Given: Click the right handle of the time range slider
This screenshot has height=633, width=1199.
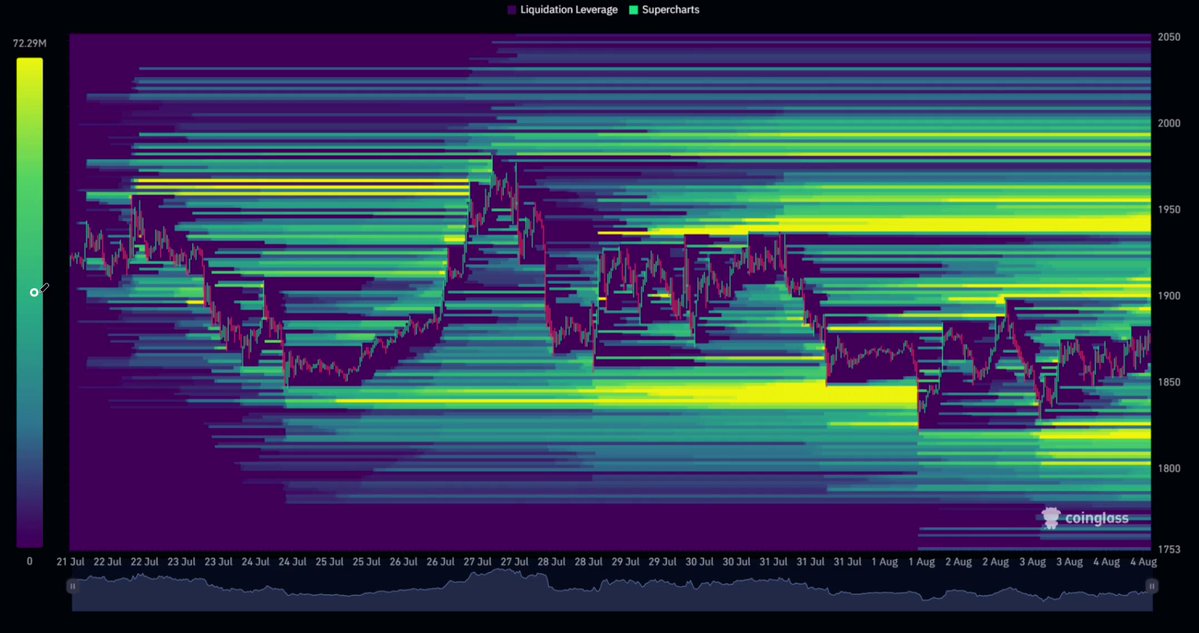Looking at the screenshot, I should click(1152, 586).
